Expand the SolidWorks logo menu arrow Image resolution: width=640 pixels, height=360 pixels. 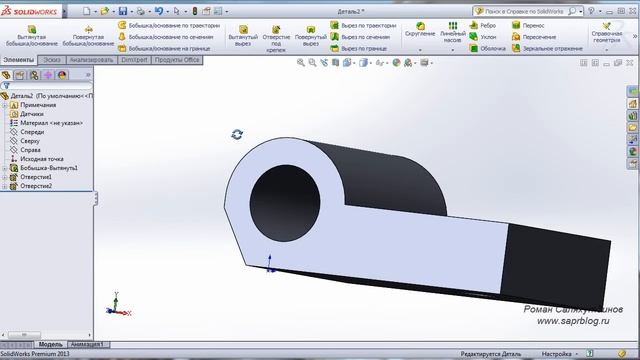tap(64, 11)
